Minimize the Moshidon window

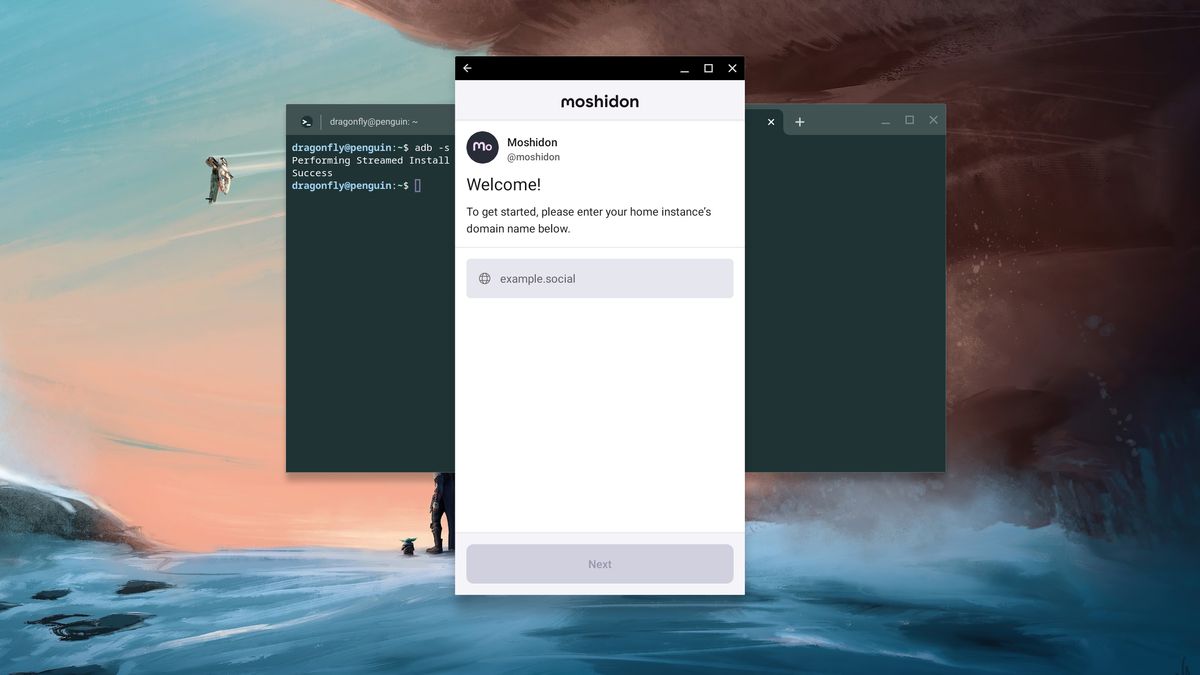click(683, 67)
